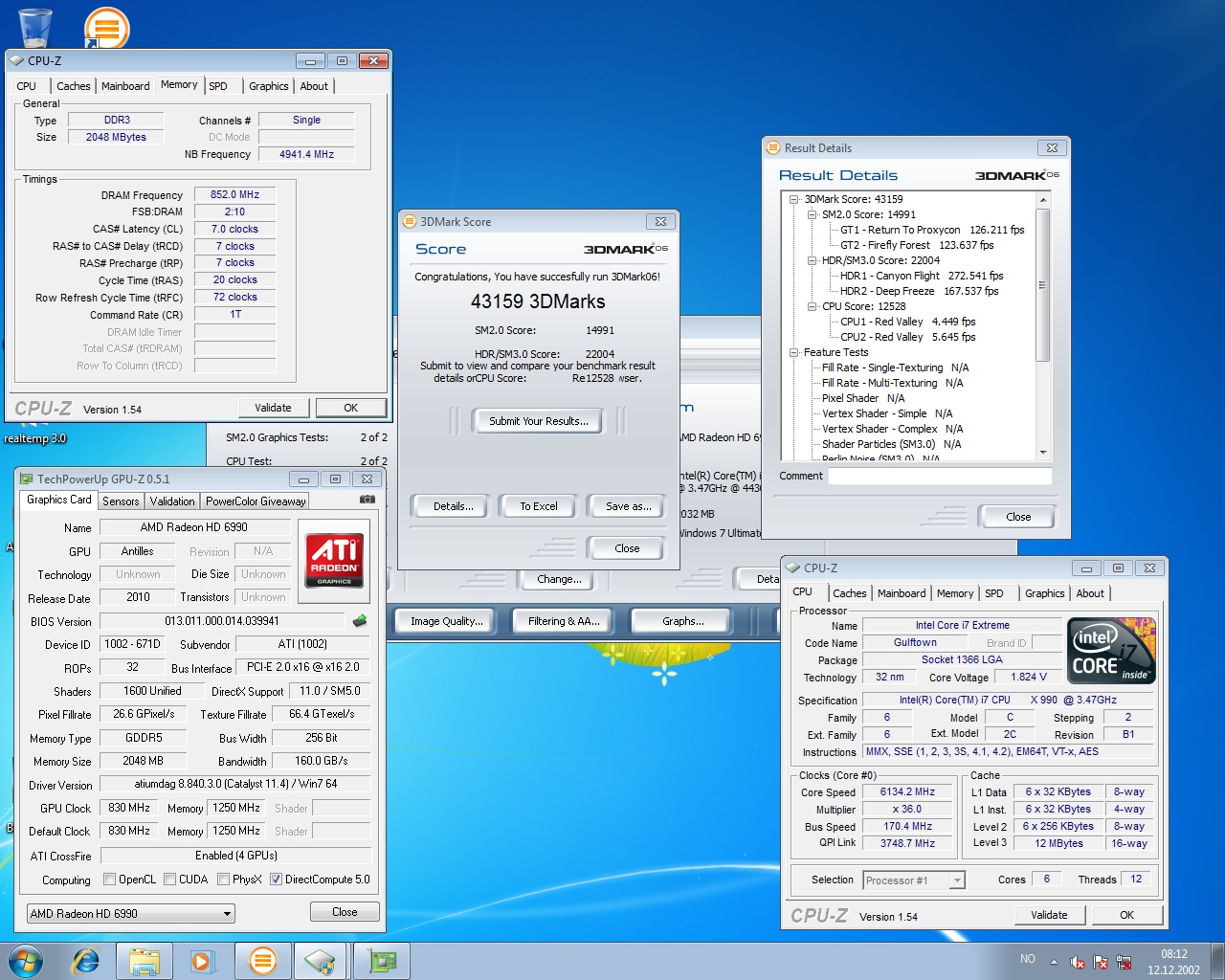The height and width of the screenshot is (980, 1225).
Task: Click the Intel Core i7 inside logo
Action: [1111, 651]
